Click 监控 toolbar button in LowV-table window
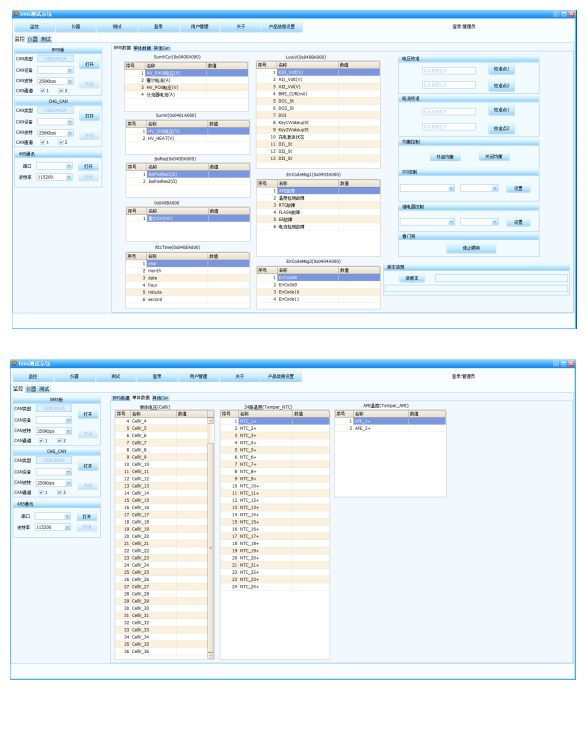The image size is (587, 731). (35, 27)
